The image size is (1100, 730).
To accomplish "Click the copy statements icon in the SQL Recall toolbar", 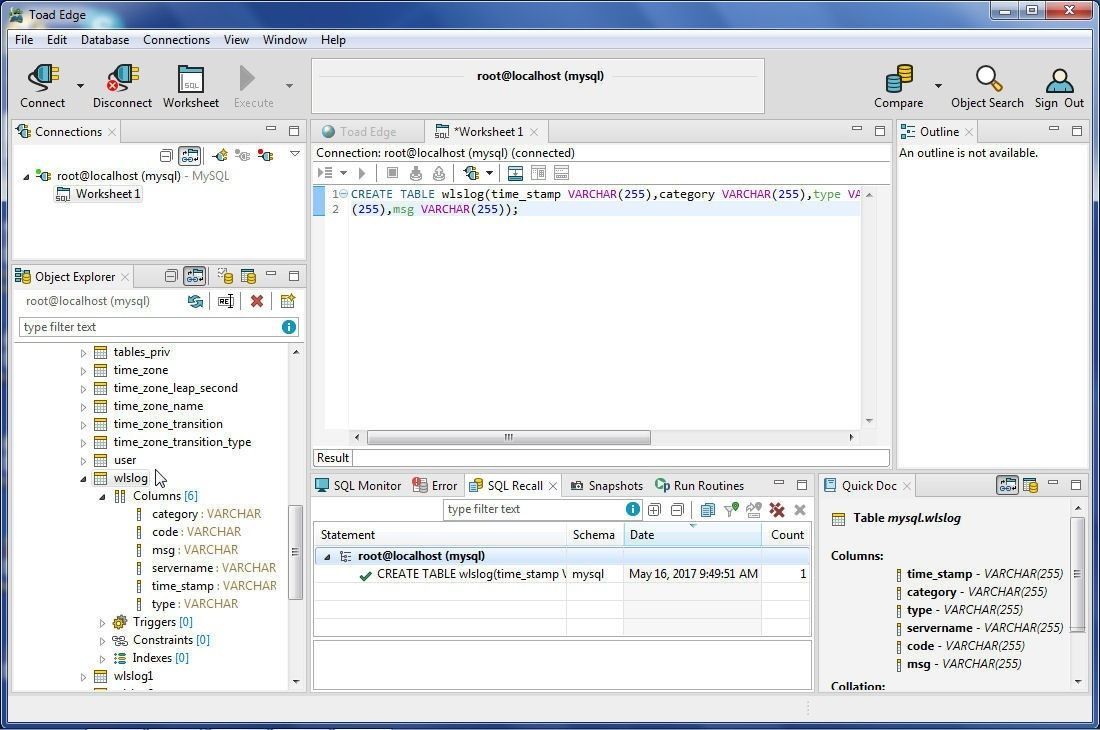I will tap(707, 510).
